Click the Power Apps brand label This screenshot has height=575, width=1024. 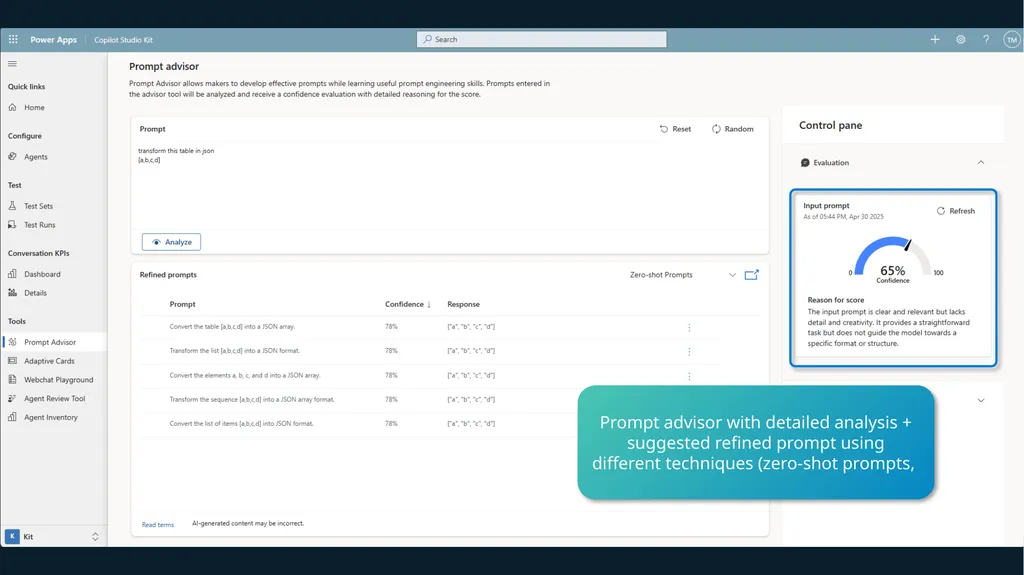[54, 40]
